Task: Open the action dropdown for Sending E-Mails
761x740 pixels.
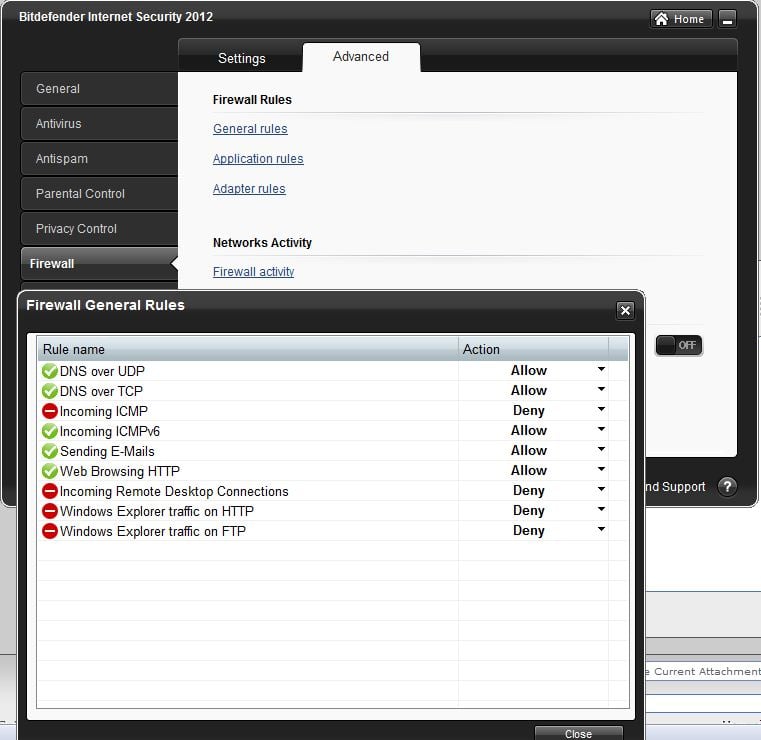Action: tap(601, 449)
